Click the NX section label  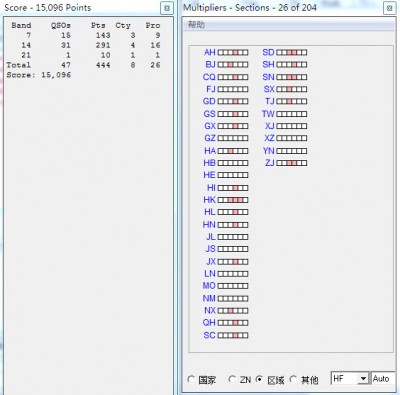point(210,310)
